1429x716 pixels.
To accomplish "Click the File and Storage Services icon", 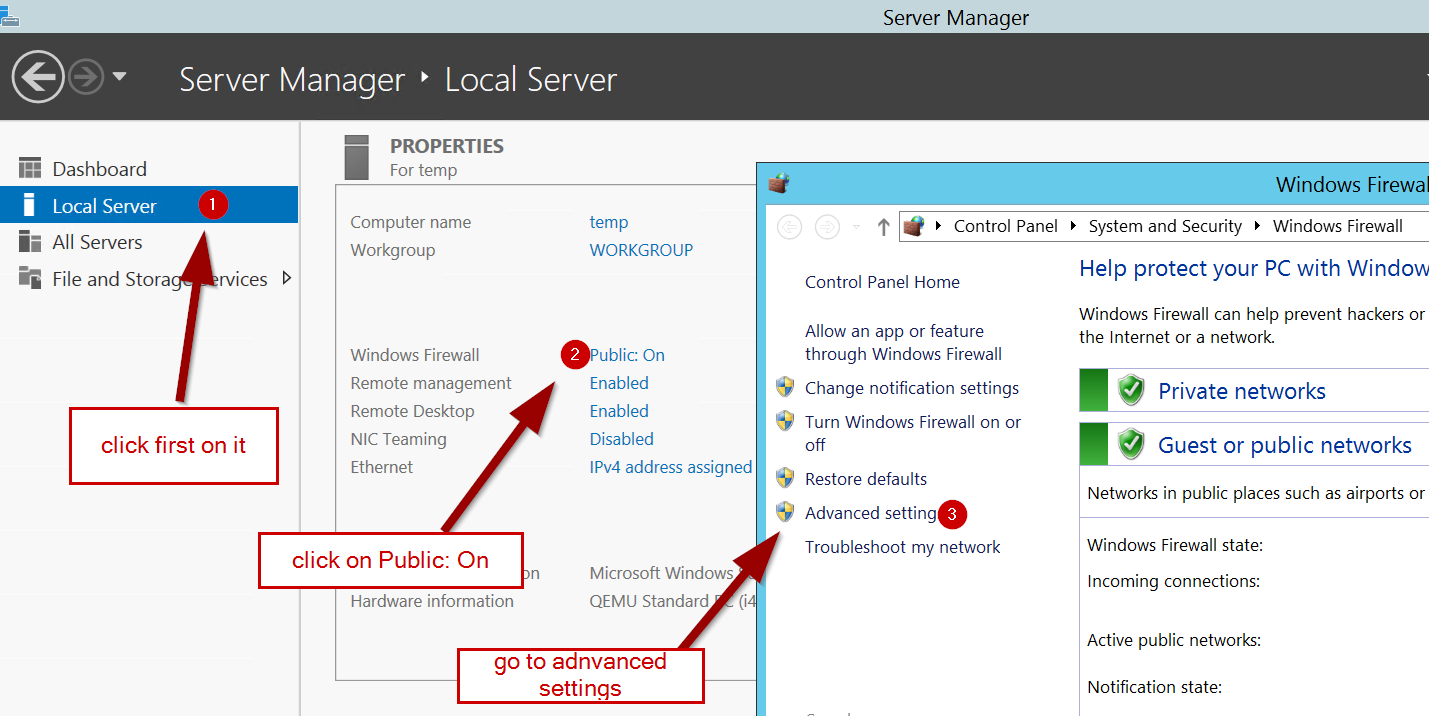I will pyautogui.click(x=31, y=279).
